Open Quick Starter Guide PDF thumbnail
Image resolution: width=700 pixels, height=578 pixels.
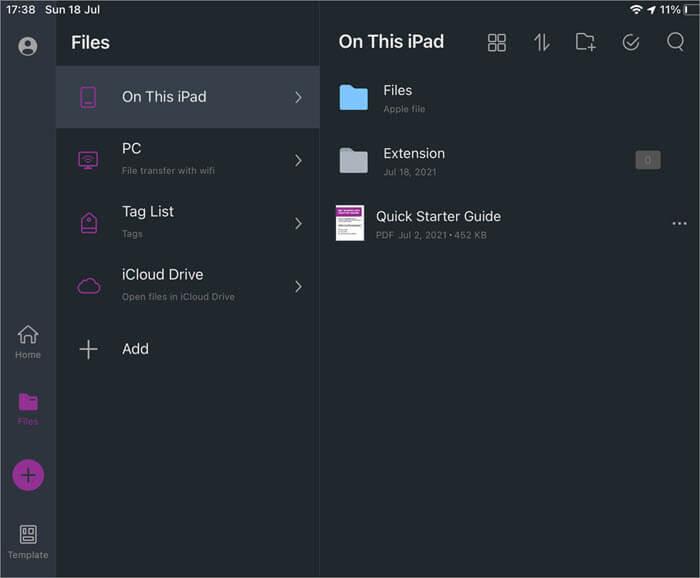pos(350,223)
